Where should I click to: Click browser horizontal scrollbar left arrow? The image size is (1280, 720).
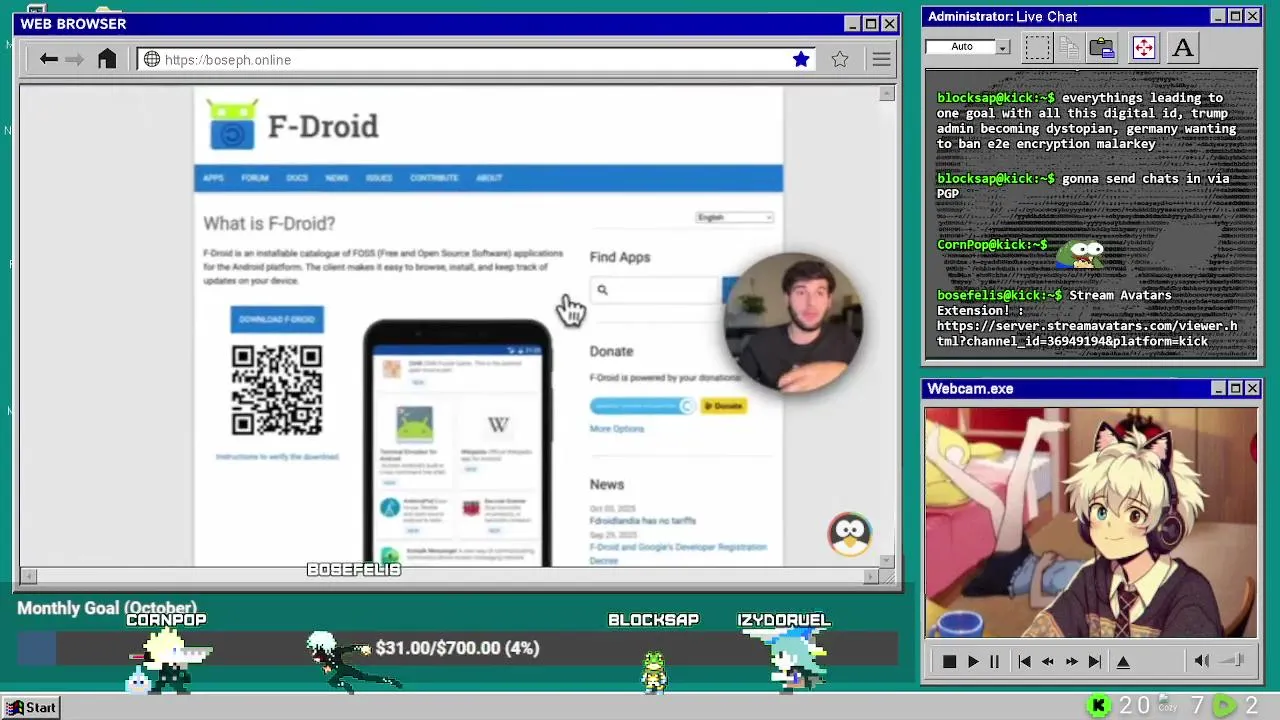[29, 576]
